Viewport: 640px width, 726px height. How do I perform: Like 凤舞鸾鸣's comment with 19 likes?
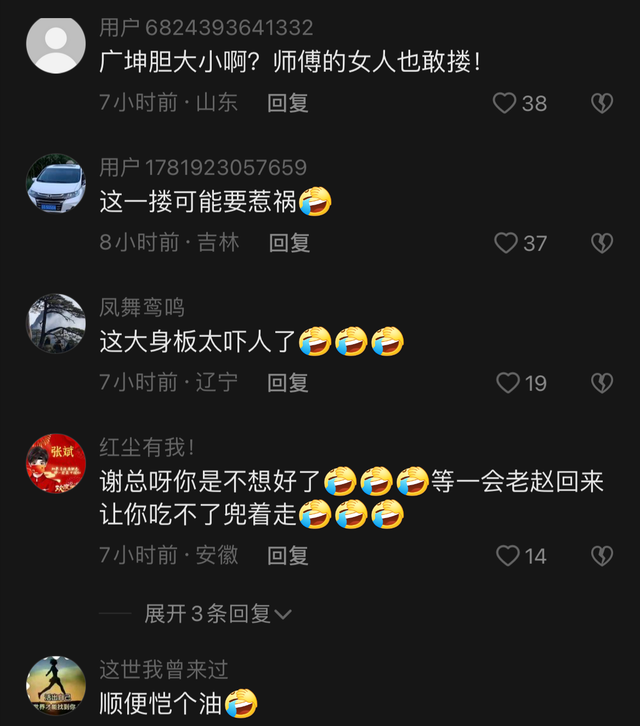(508, 383)
